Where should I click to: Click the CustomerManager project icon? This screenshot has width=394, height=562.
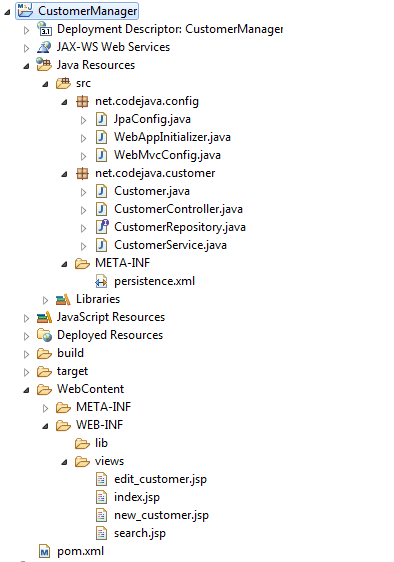[x=25, y=10]
